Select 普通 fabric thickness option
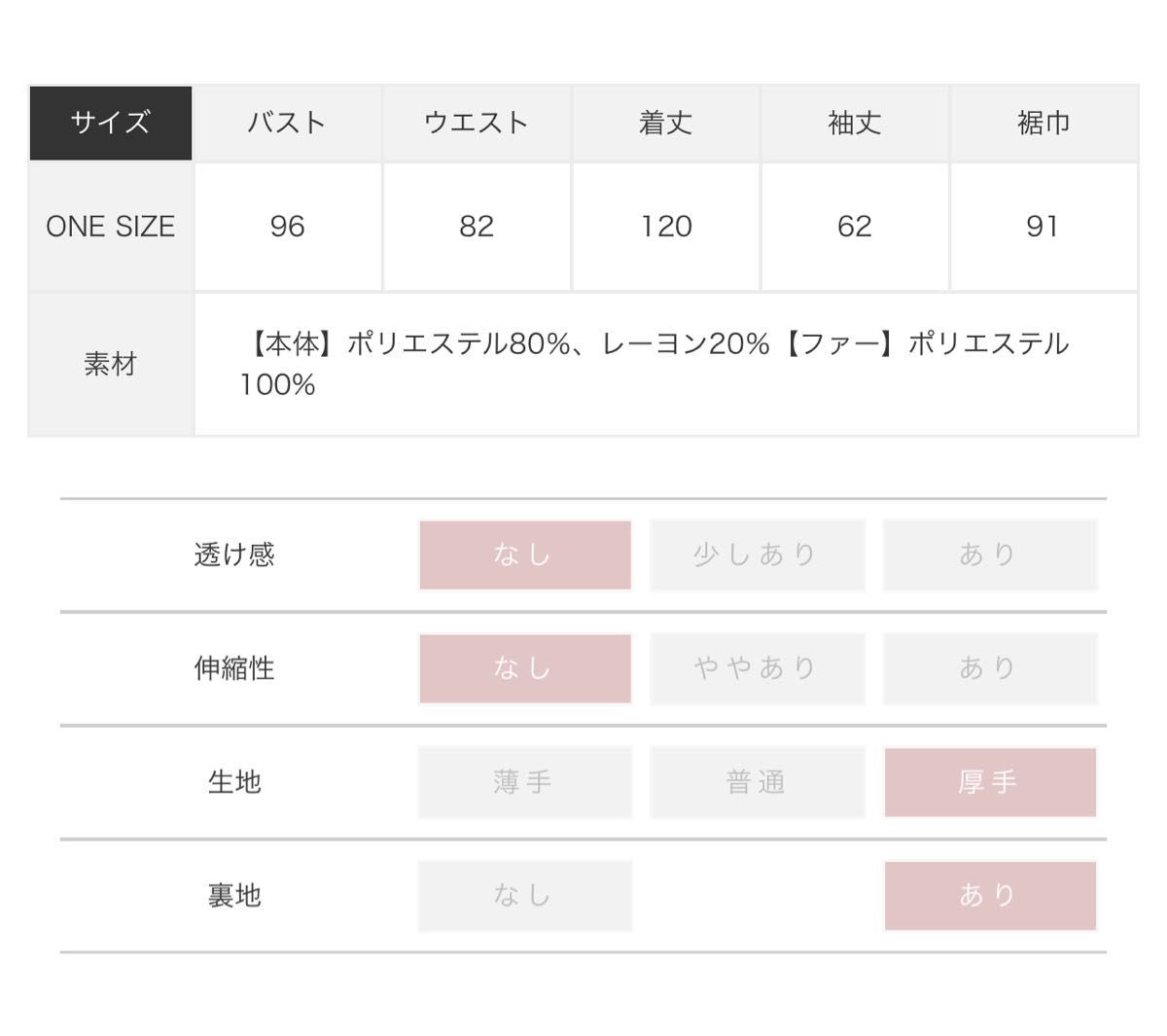Image resolution: width=1167 pixels, height=1036 pixels. pos(757,782)
